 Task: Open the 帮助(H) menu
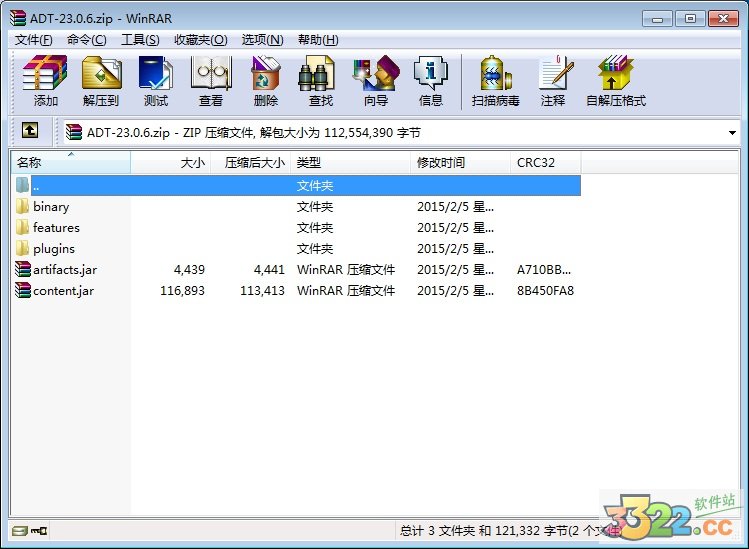(x=318, y=40)
